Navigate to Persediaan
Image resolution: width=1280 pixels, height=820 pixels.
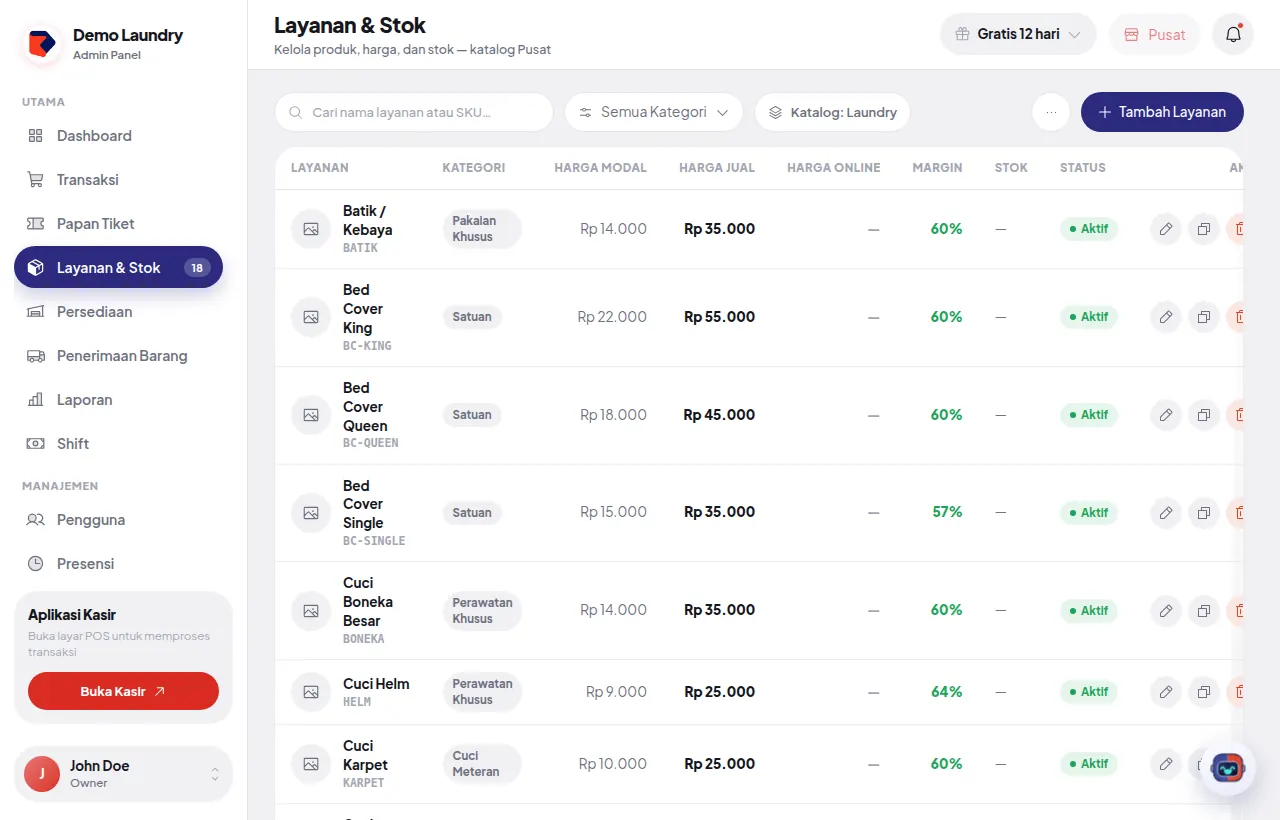[118, 312]
